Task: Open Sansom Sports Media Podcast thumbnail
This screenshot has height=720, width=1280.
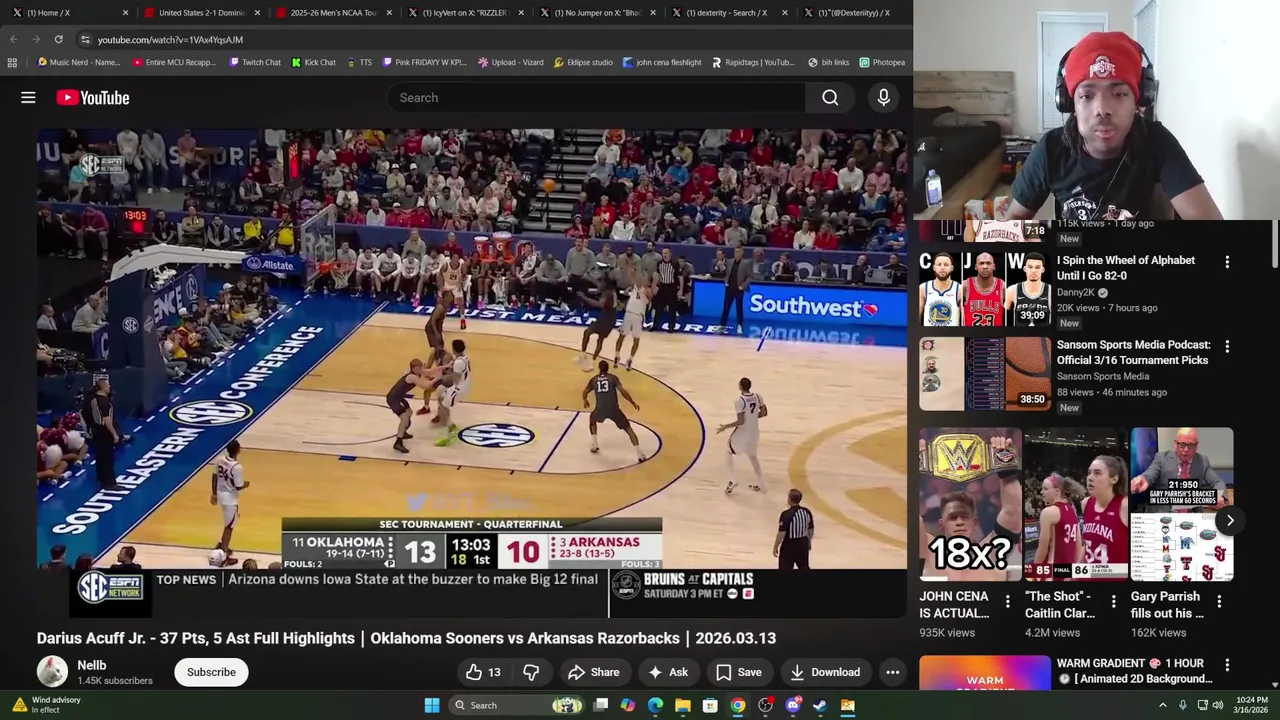Action: [x=985, y=374]
